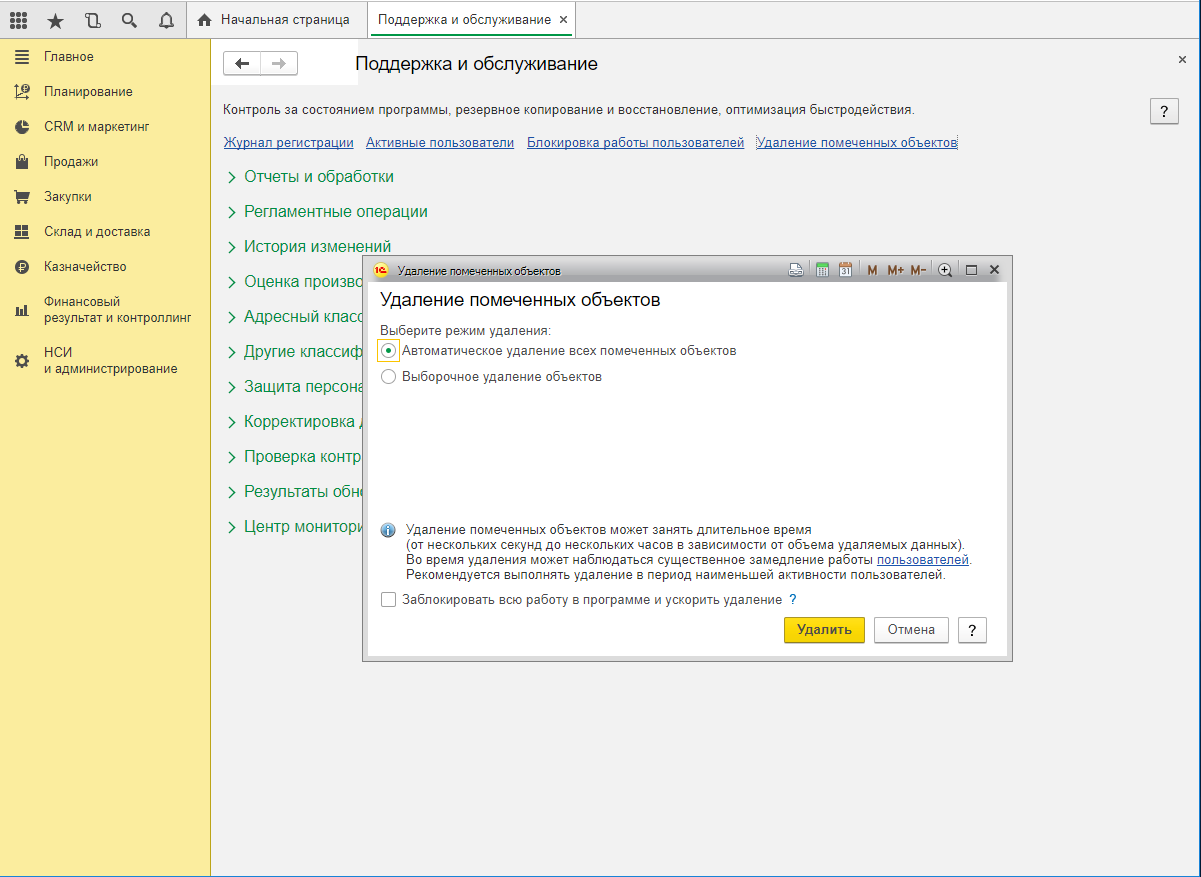Click the Главное section icon
1201x877 pixels.
[x=22, y=57]
